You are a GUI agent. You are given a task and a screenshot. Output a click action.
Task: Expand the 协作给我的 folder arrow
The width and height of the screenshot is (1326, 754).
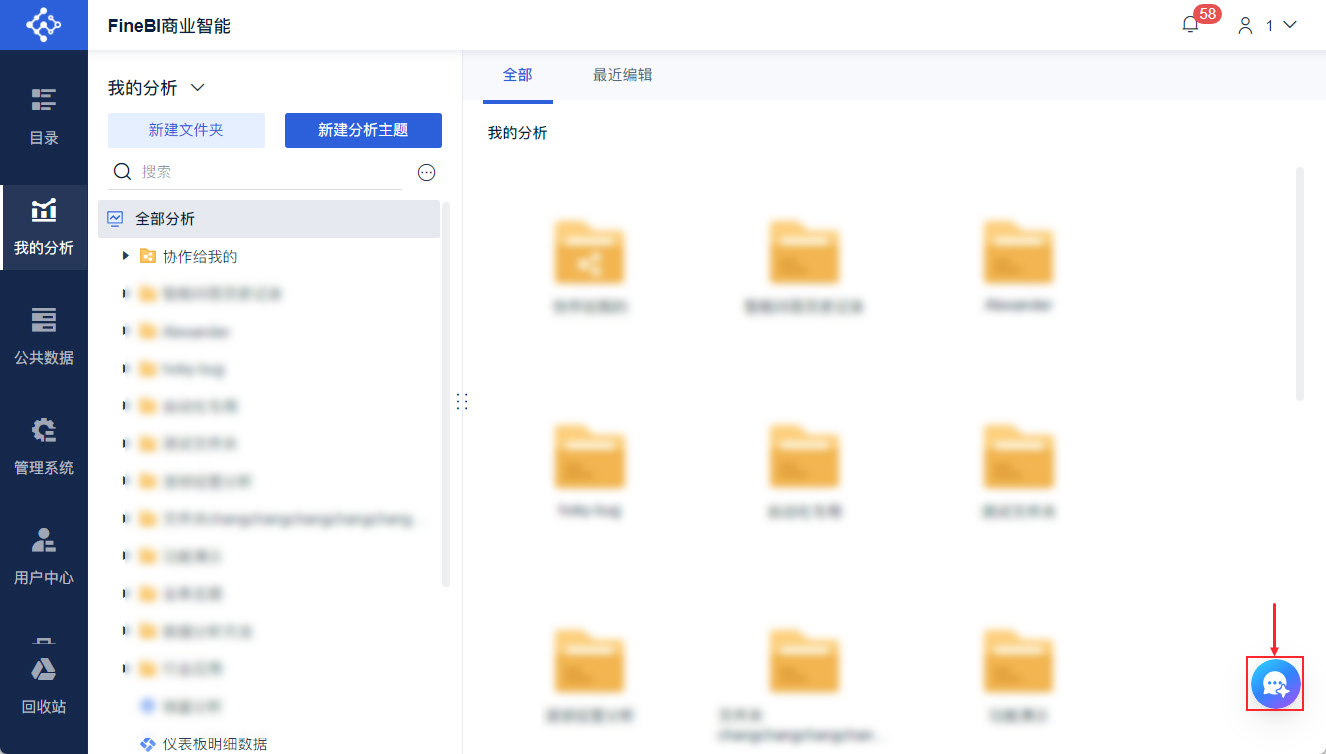(126, 256)
